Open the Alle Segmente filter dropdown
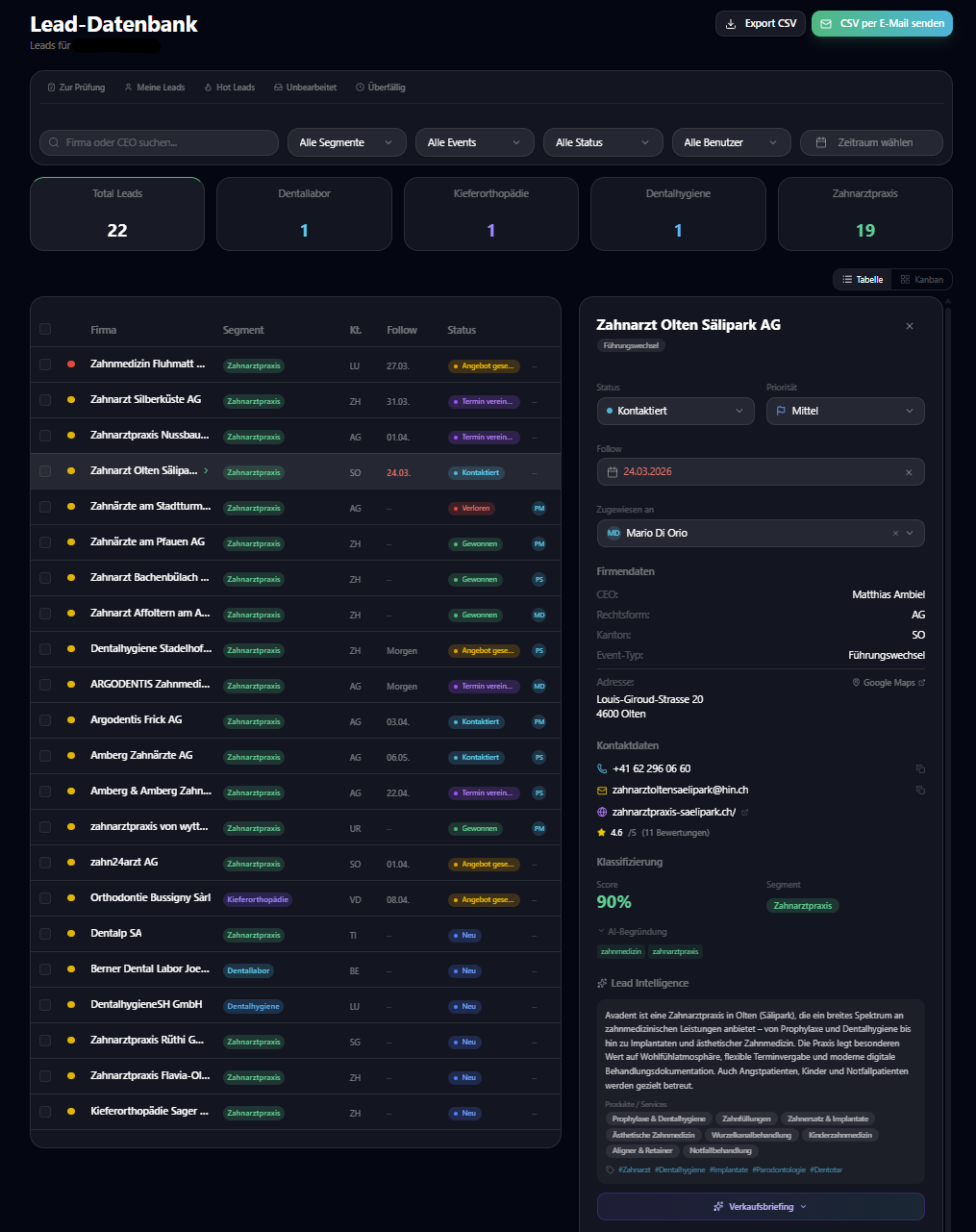The image size is (976, 1232). tap(346, 142)
